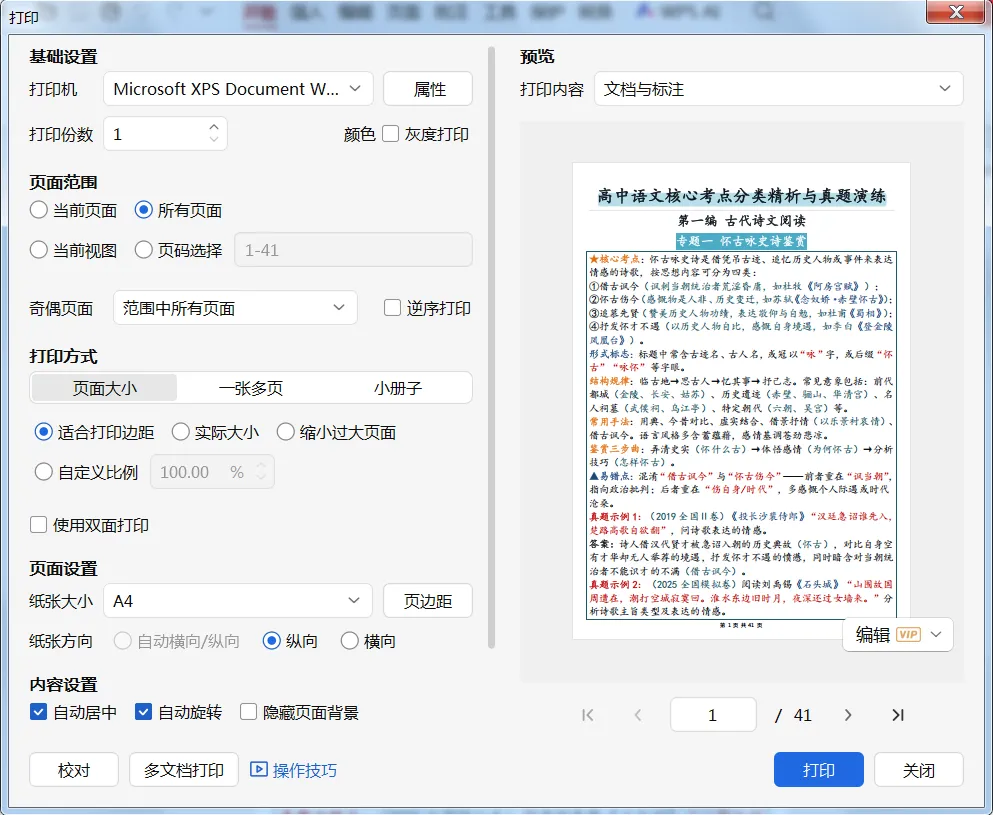This screenshot has height=815, width=993.
Task: Close the 打印 dialog window
Action: (x=956, y=11)
